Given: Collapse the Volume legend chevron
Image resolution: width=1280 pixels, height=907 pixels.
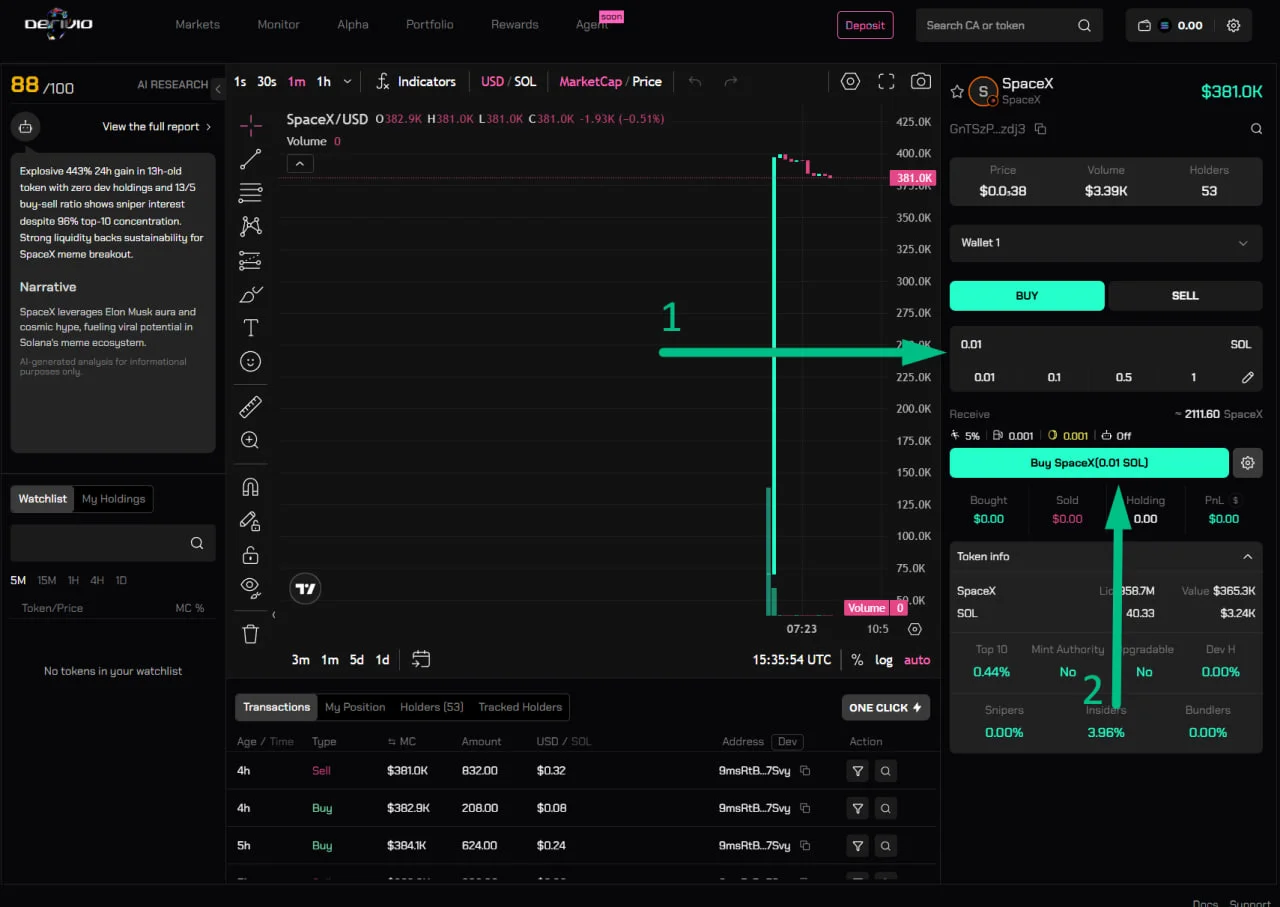Looking at the screenshot, I should pos(300,164).
